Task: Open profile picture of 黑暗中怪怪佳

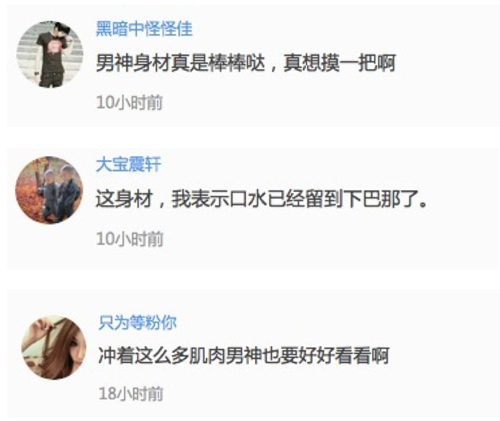Action: tap(50, 54)
